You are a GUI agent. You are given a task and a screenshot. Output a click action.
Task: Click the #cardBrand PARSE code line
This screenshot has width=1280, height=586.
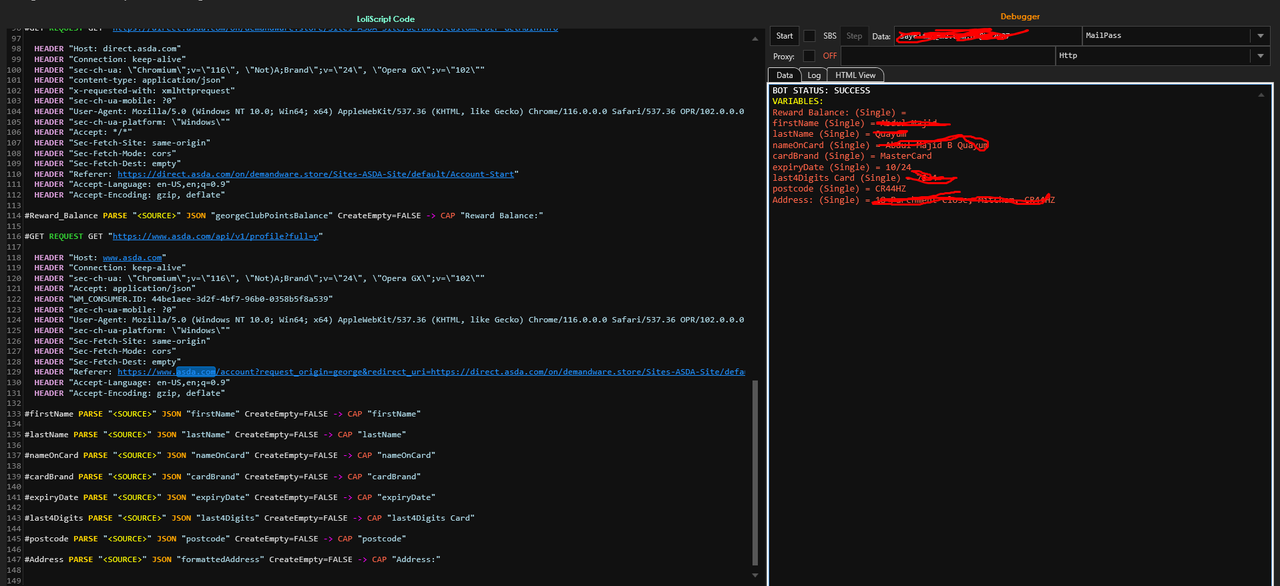coord(222,476)
